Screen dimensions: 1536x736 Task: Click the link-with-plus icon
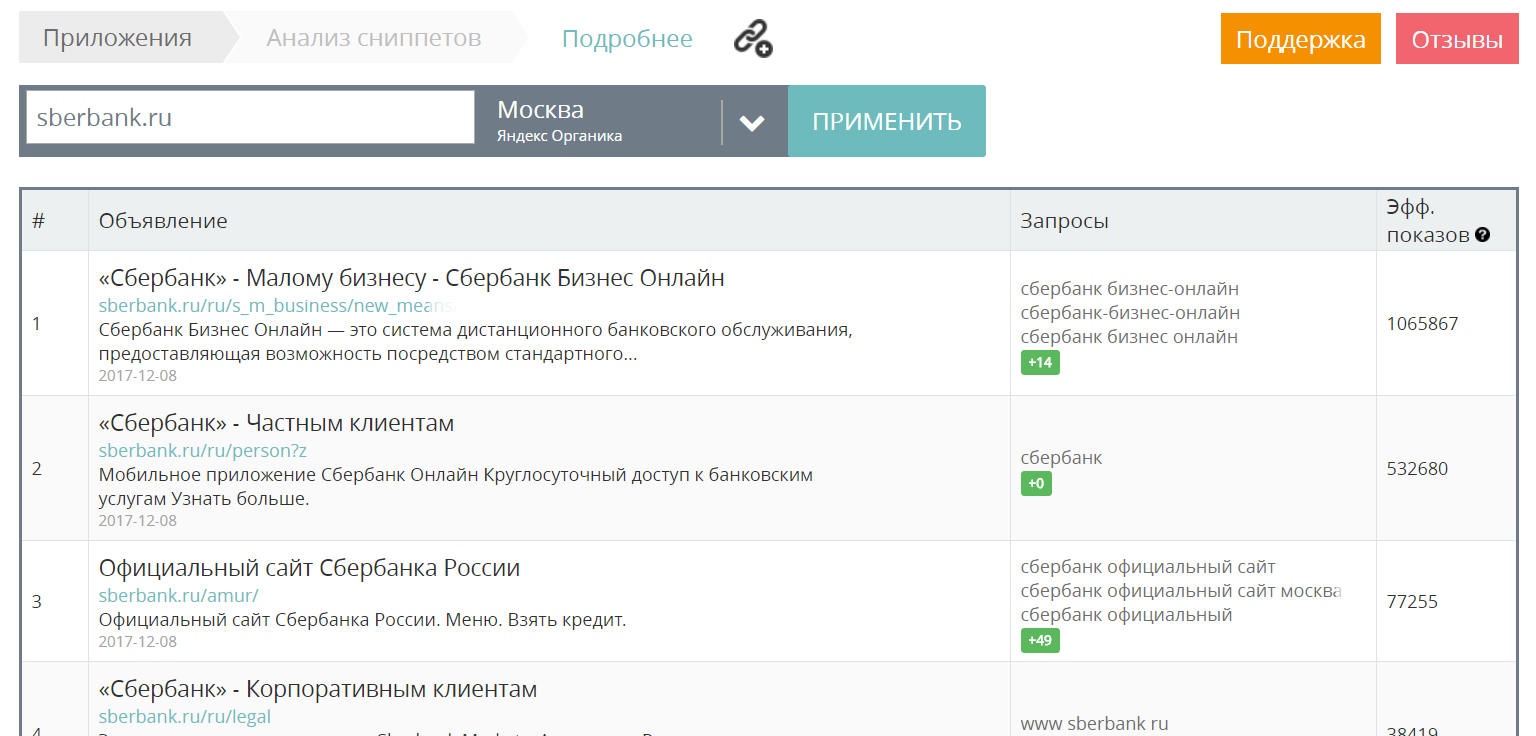point(752,39)
